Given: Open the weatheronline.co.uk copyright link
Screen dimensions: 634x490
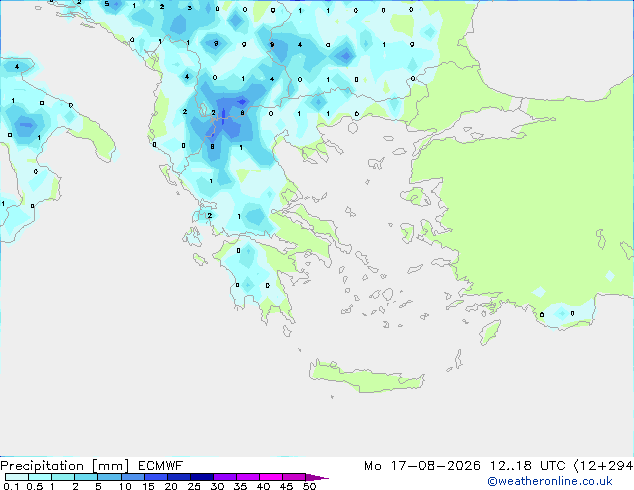Looking at the screenshot, I should click(x=549, y=481).
